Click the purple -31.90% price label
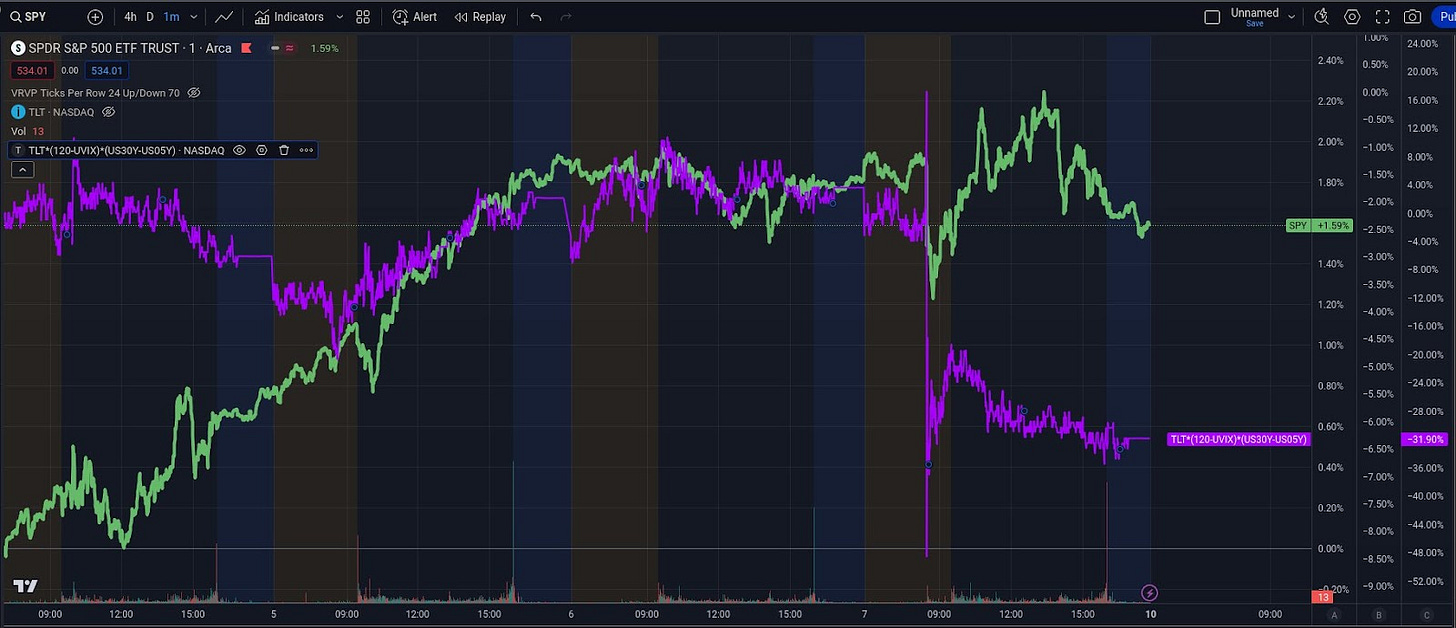The image size is (1456, 628). (1425, 439)
